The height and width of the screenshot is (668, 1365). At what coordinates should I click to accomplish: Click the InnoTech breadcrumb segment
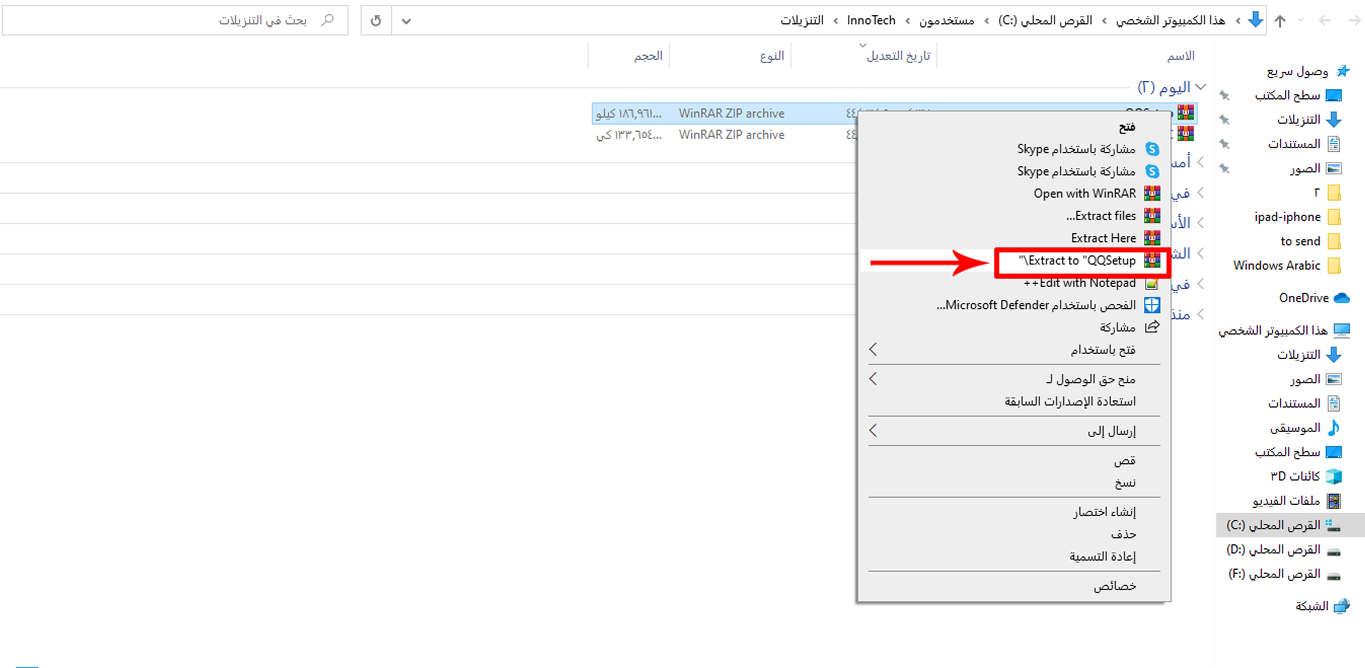pos(871,20)
